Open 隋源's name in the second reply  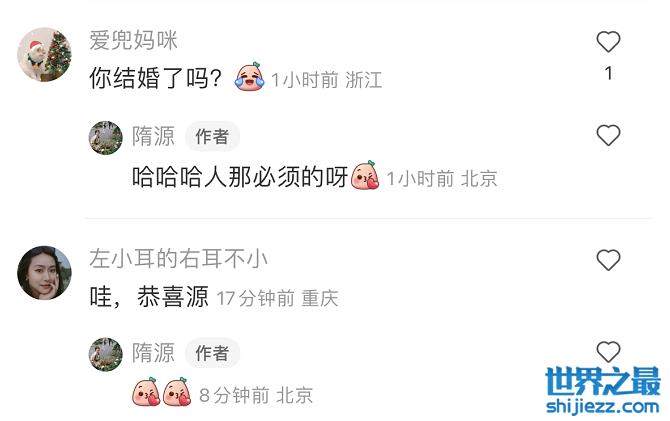click(x=153, y=353)
